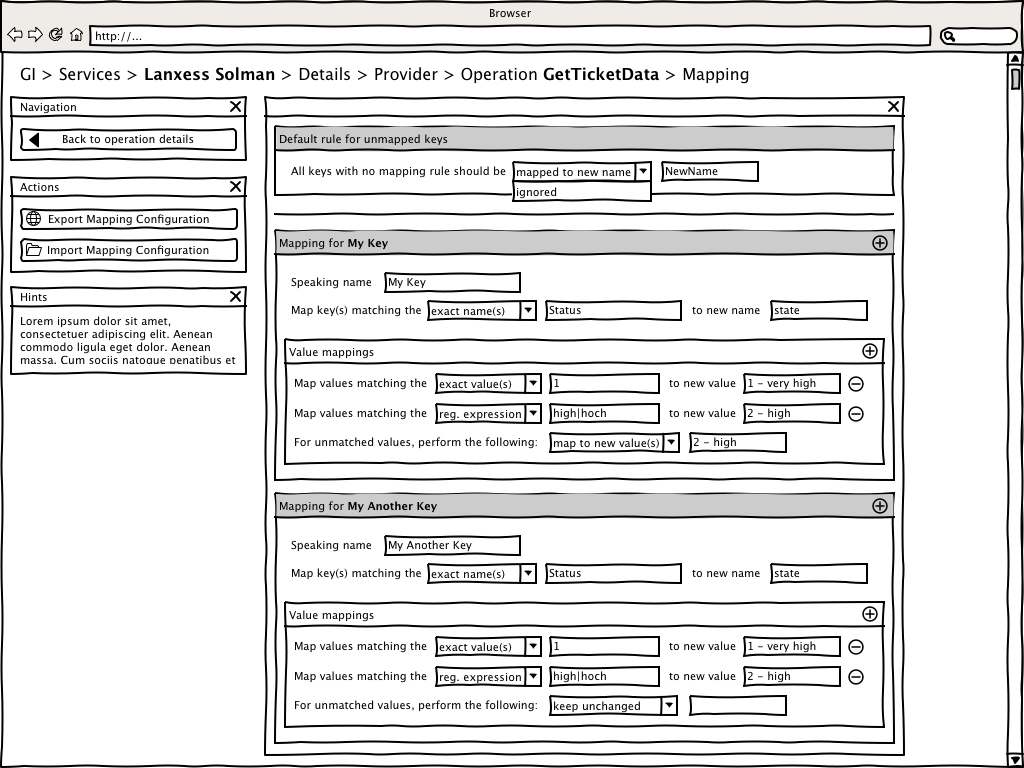Click plus icon in Mapping for My Another Key header
Image resolution: width=1024 pixels, height=768 pixels.
[880, 506]
